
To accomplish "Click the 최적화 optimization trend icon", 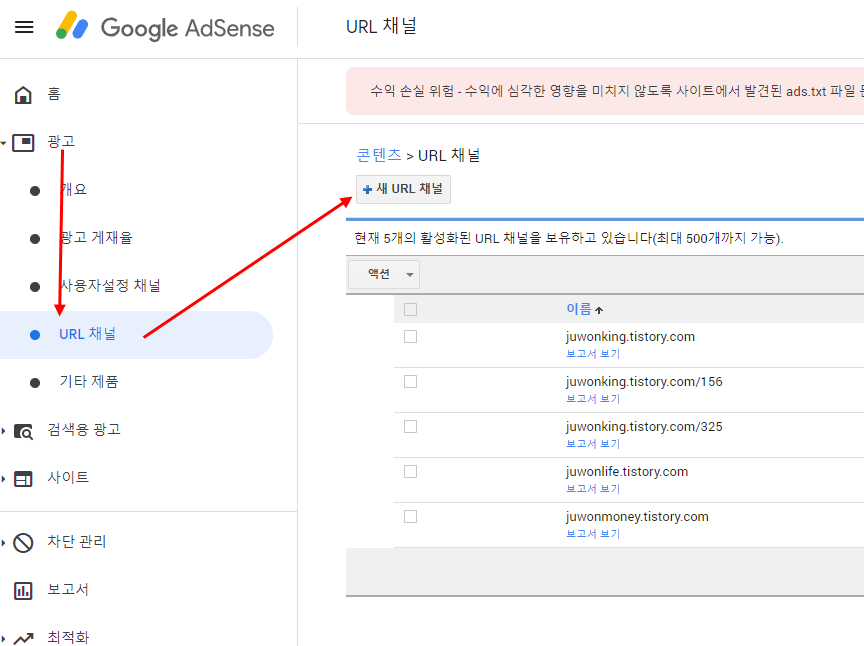I will (23, 638).
